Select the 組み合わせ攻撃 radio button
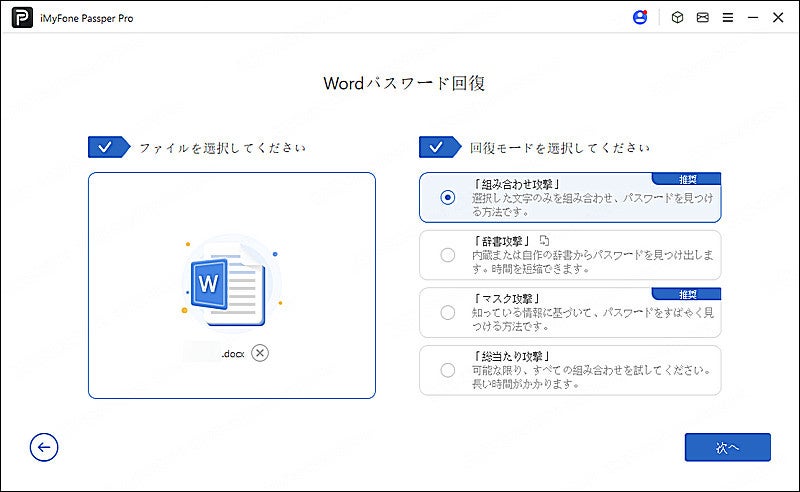The width and height of the screenshot is (800, 492). point(447,198)
